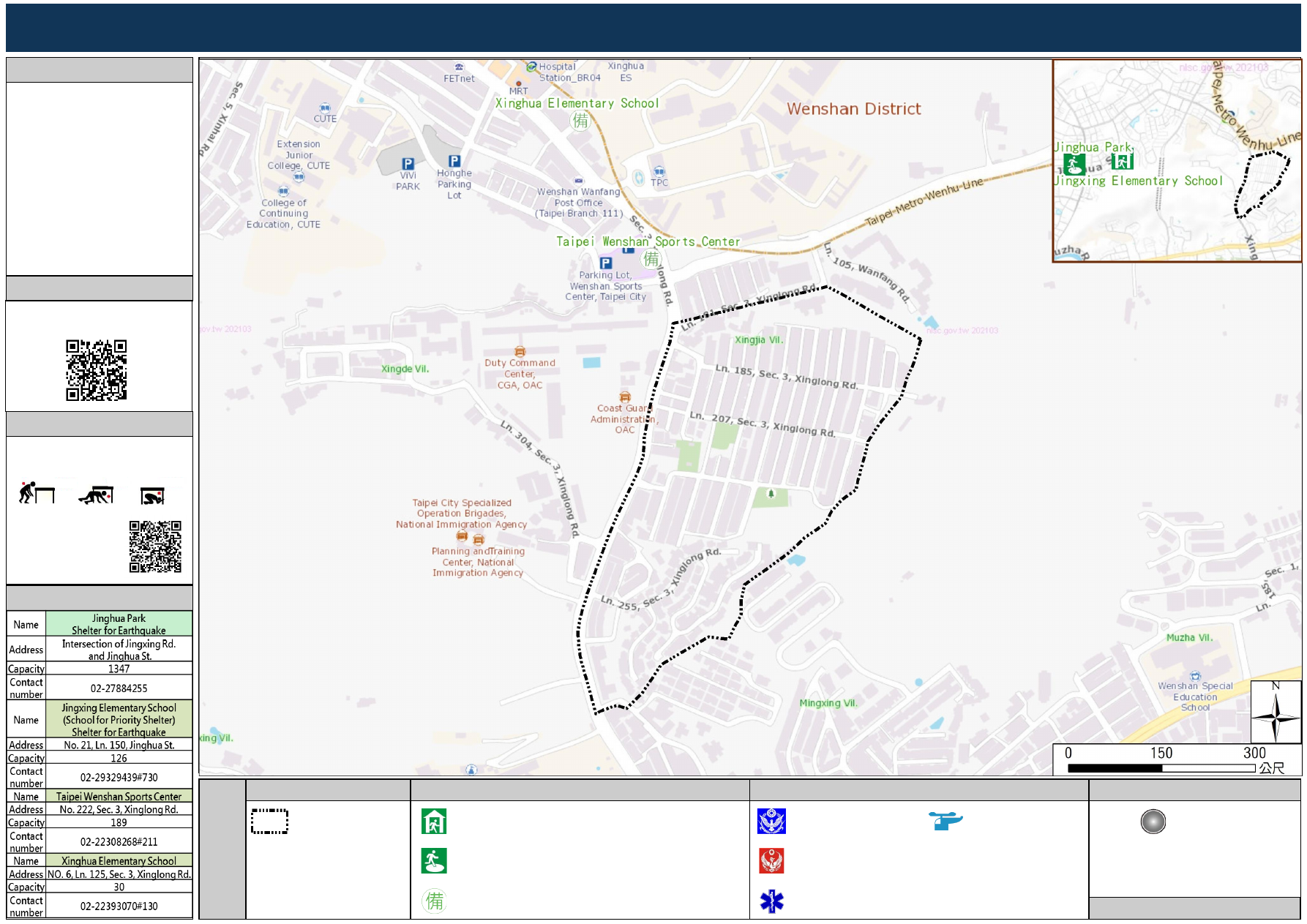This screenshot has height=924, width=1307.
Task: Click the ViVi PARK parking icon
Action: pyautogui.click(x=408, y=164)
